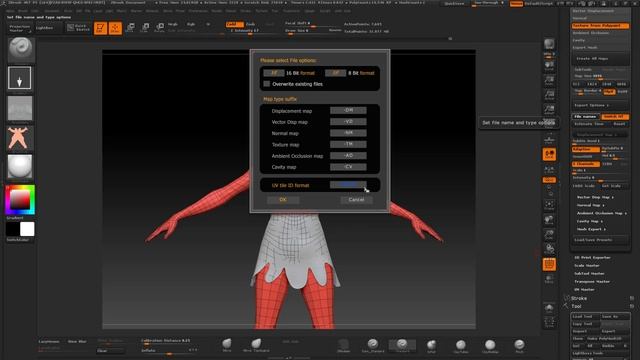This screenshot has height=360, width=640.
Task: Open the material sphere selector
Action: click(20, 166)
